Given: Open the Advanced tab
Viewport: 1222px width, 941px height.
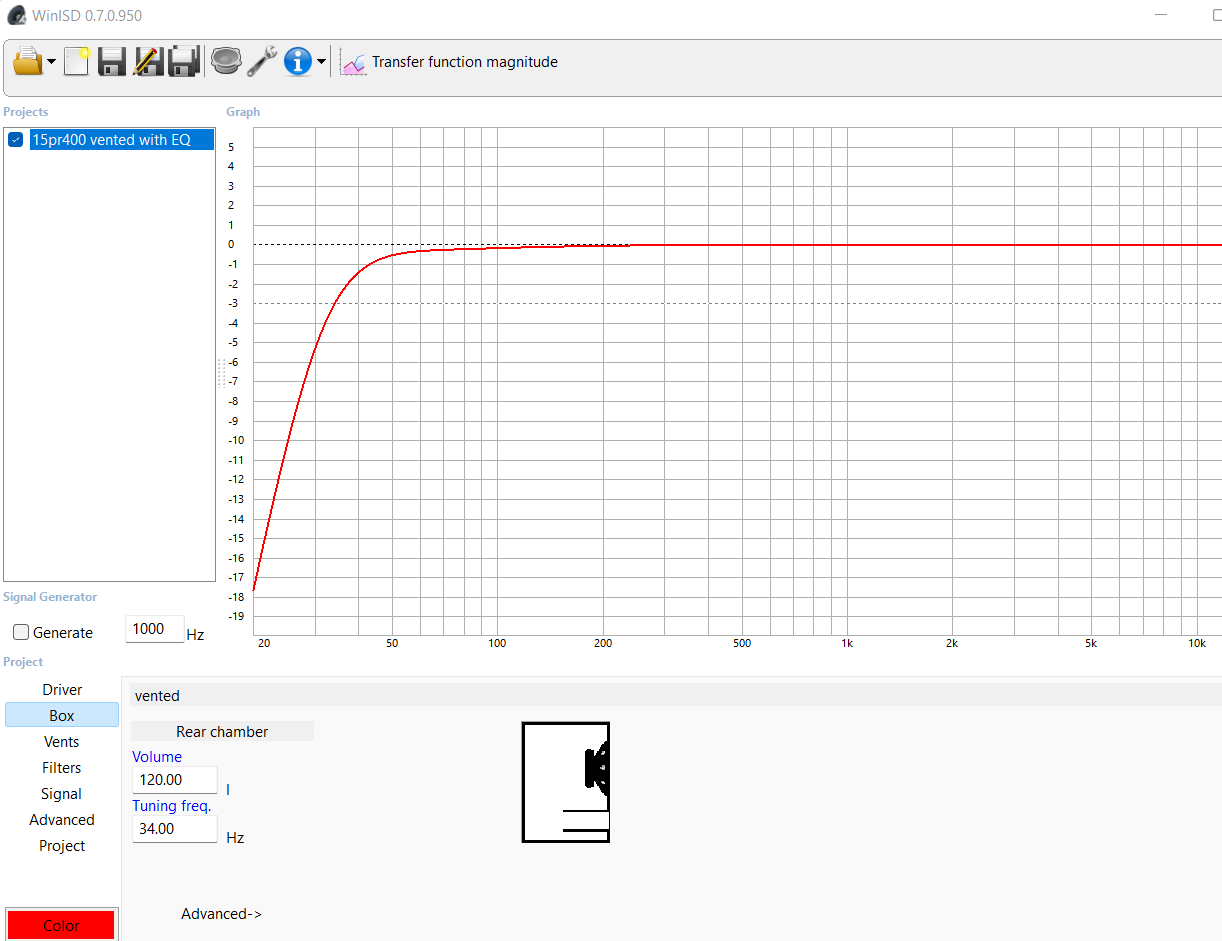Looking at the screenshot, I should (62, 820).
